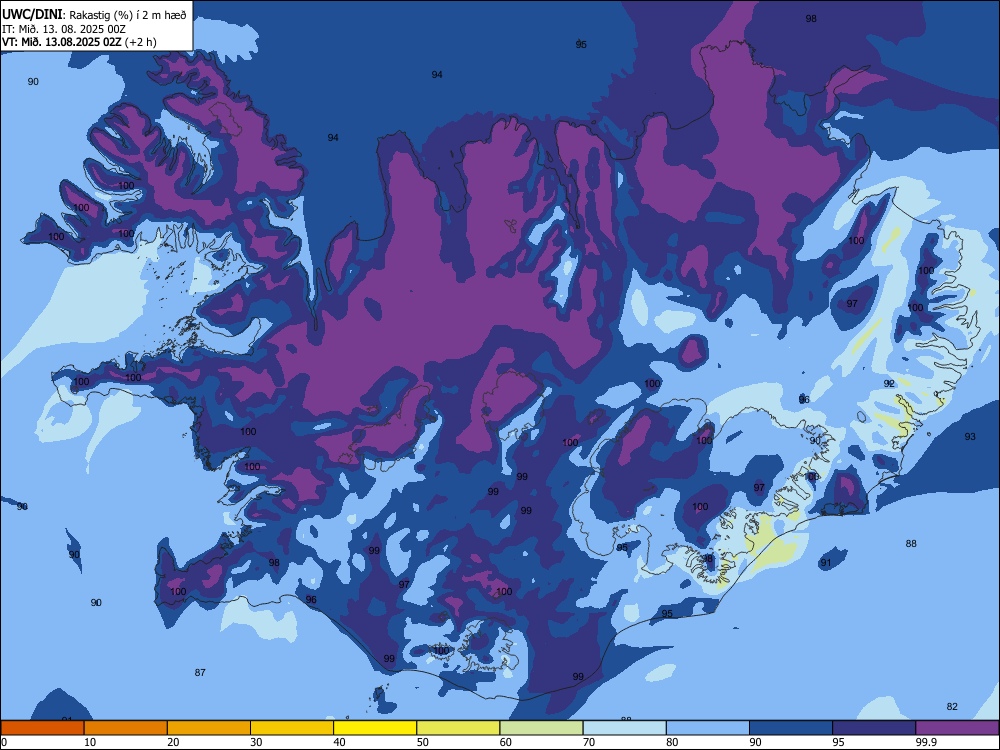Click the 99.9 label on the color scale
This screenshot has height=750, width=1000.
coord(926,742)
